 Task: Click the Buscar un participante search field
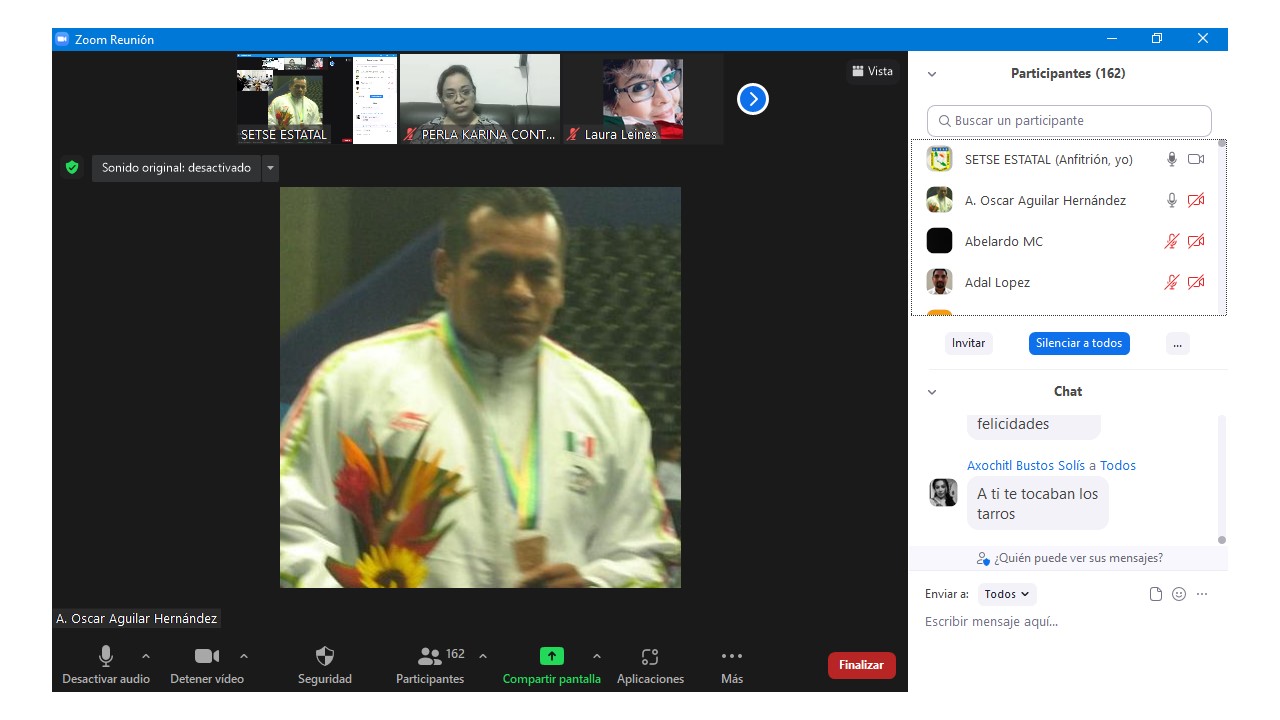click(x=1069, y=121)
